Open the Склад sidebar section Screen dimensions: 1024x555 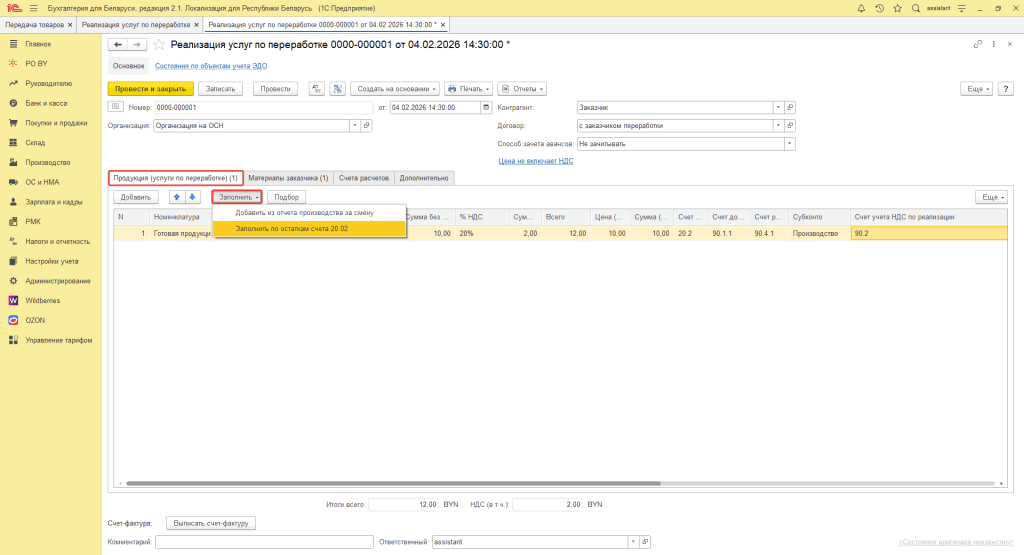pos(35,142)
